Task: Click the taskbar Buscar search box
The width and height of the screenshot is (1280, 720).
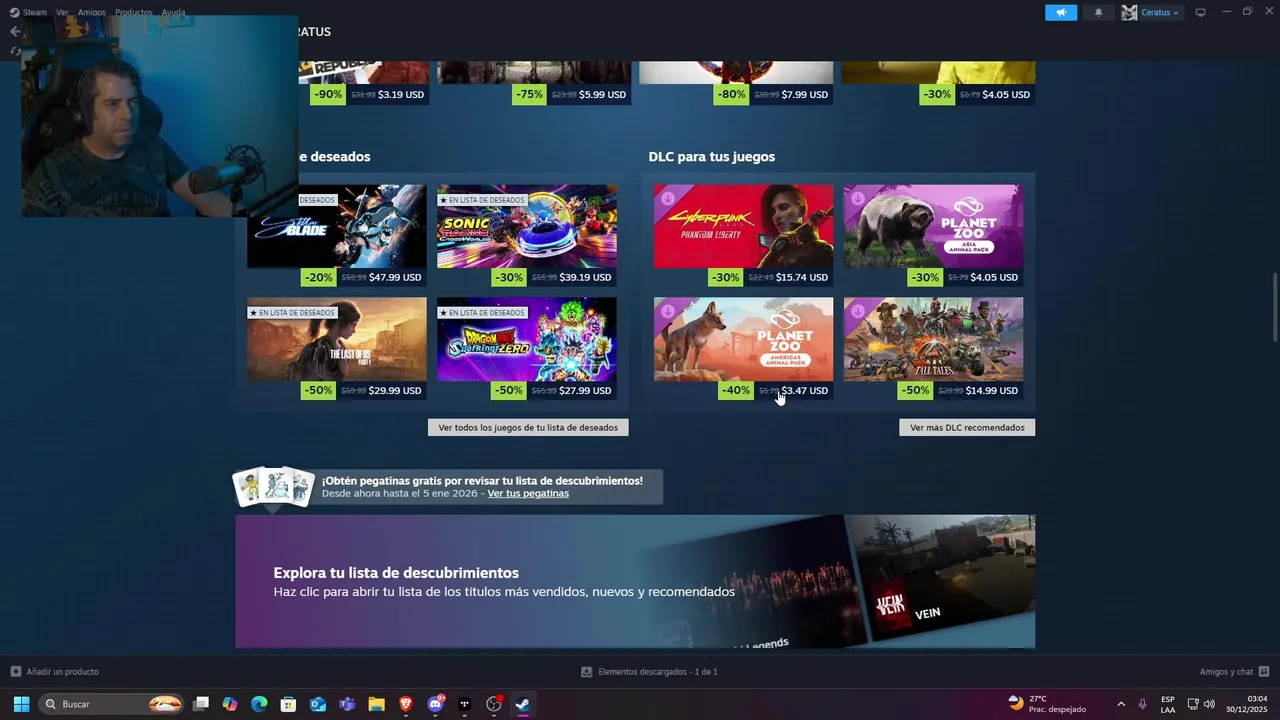Action: coord(112,704)
